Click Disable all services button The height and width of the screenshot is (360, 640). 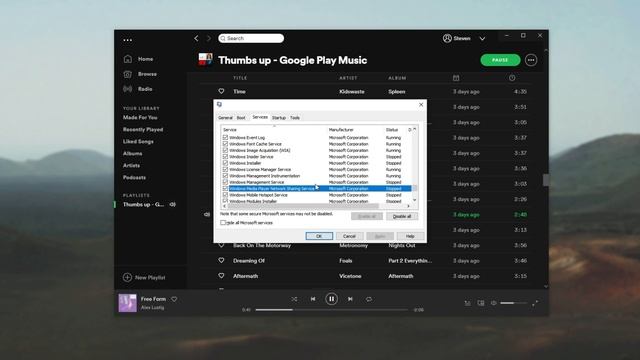(402, 216)
